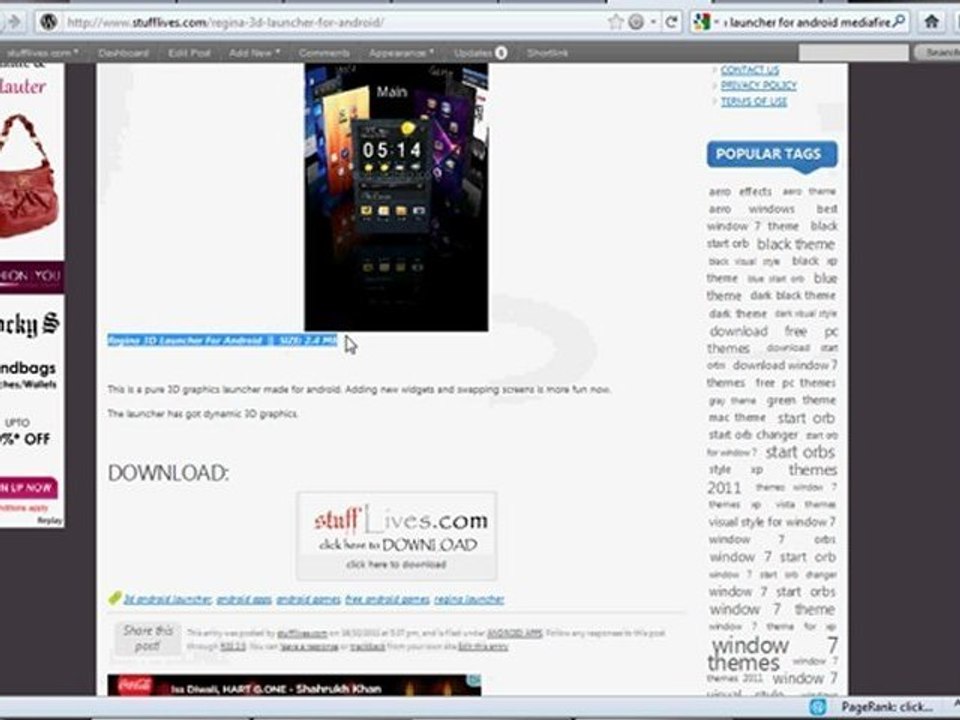The image size is (960, 720).
Task: Open Comments from the admin bar
Action: click(324, 53)
